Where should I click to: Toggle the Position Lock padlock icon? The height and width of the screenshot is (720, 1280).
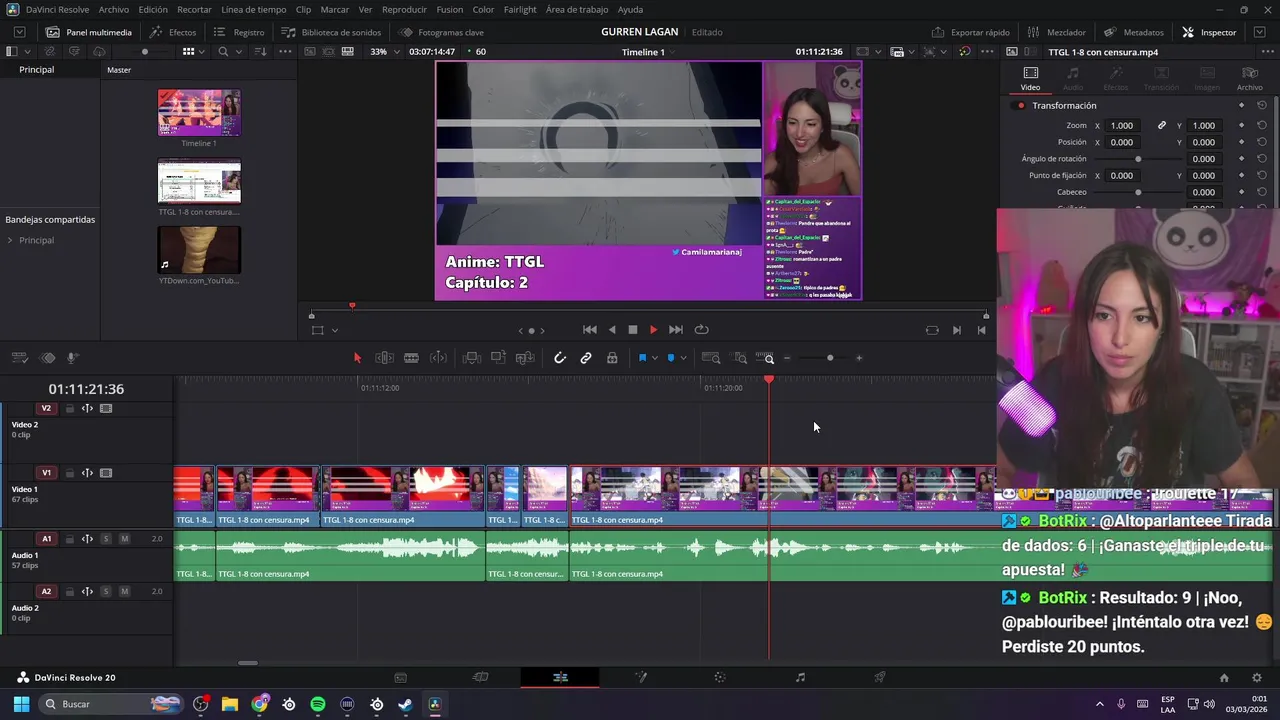[x=612, y=358]
